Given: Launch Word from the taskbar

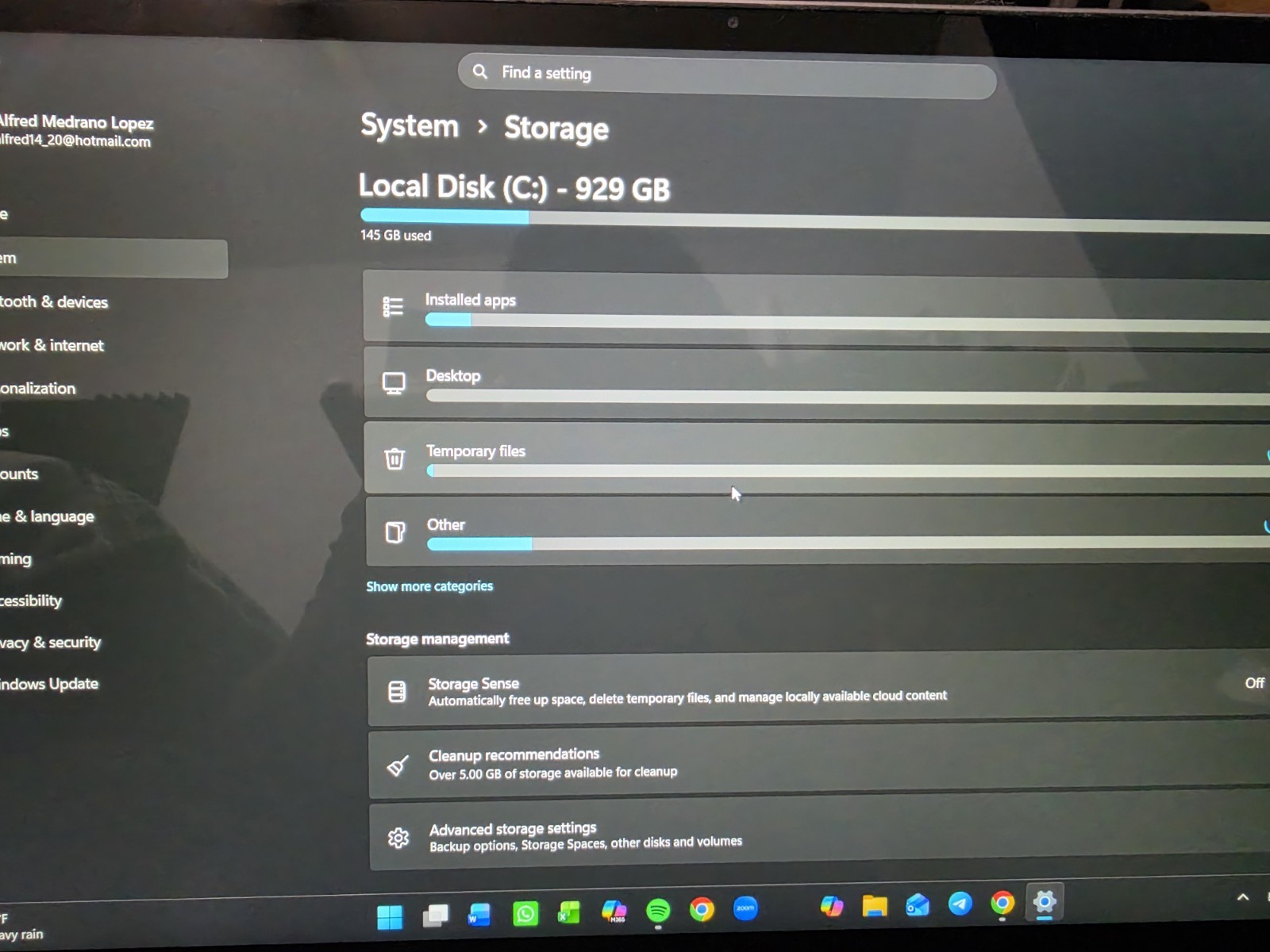Looking at the screenshot, I should [479, 915].
